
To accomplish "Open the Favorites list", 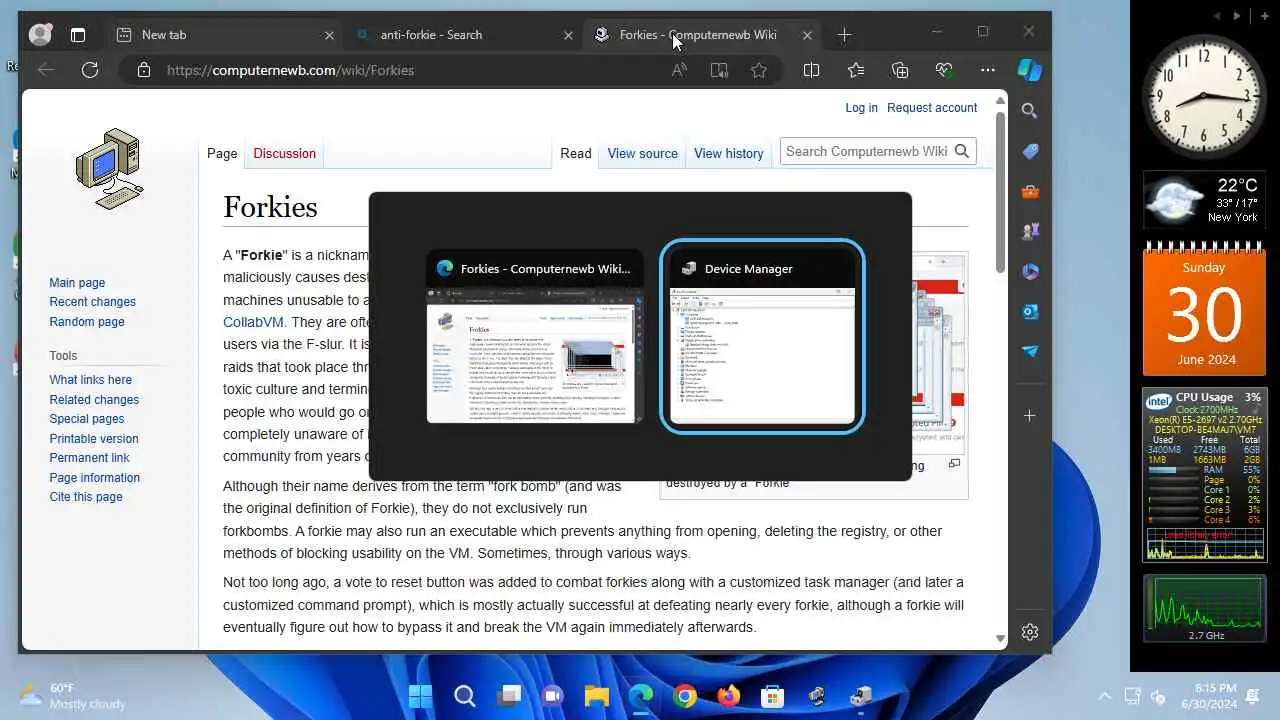I will coord(856,70).
